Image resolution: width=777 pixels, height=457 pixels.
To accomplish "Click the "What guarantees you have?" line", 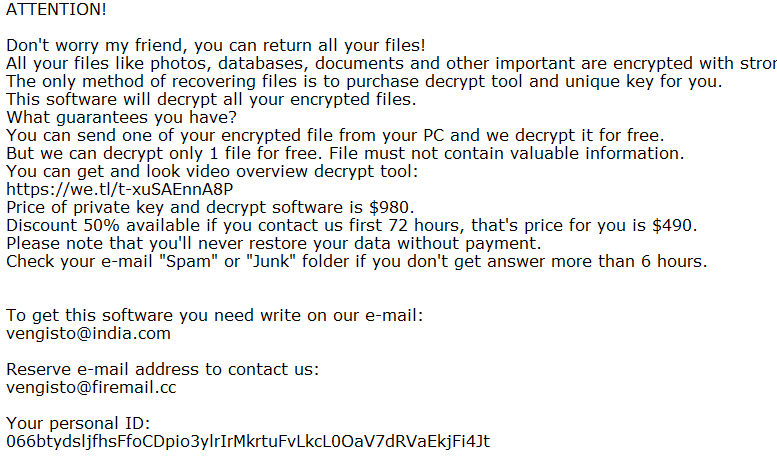I will (x=118, y=117).
